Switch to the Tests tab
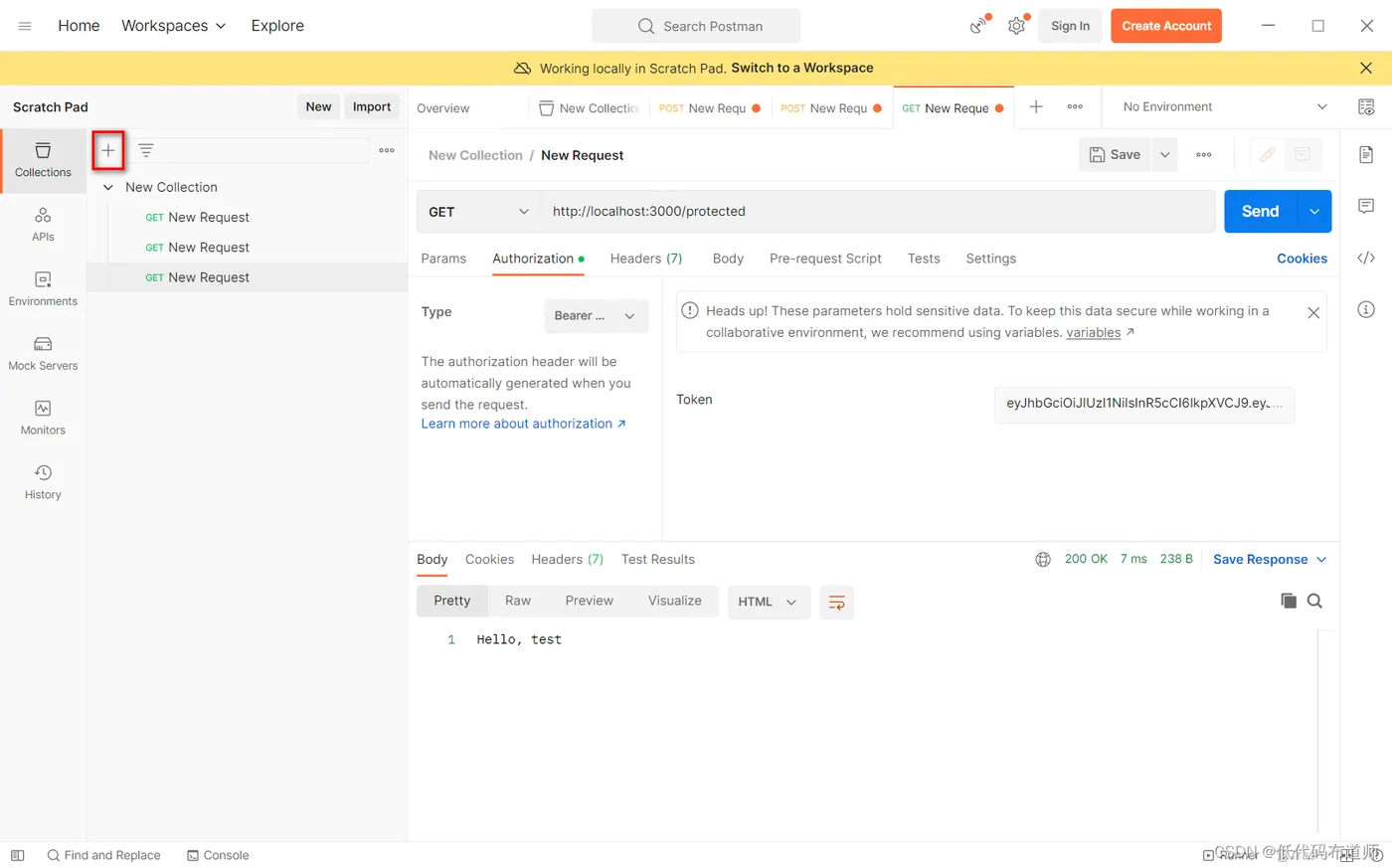This screenshot has width=1392, height=868. 924,259
